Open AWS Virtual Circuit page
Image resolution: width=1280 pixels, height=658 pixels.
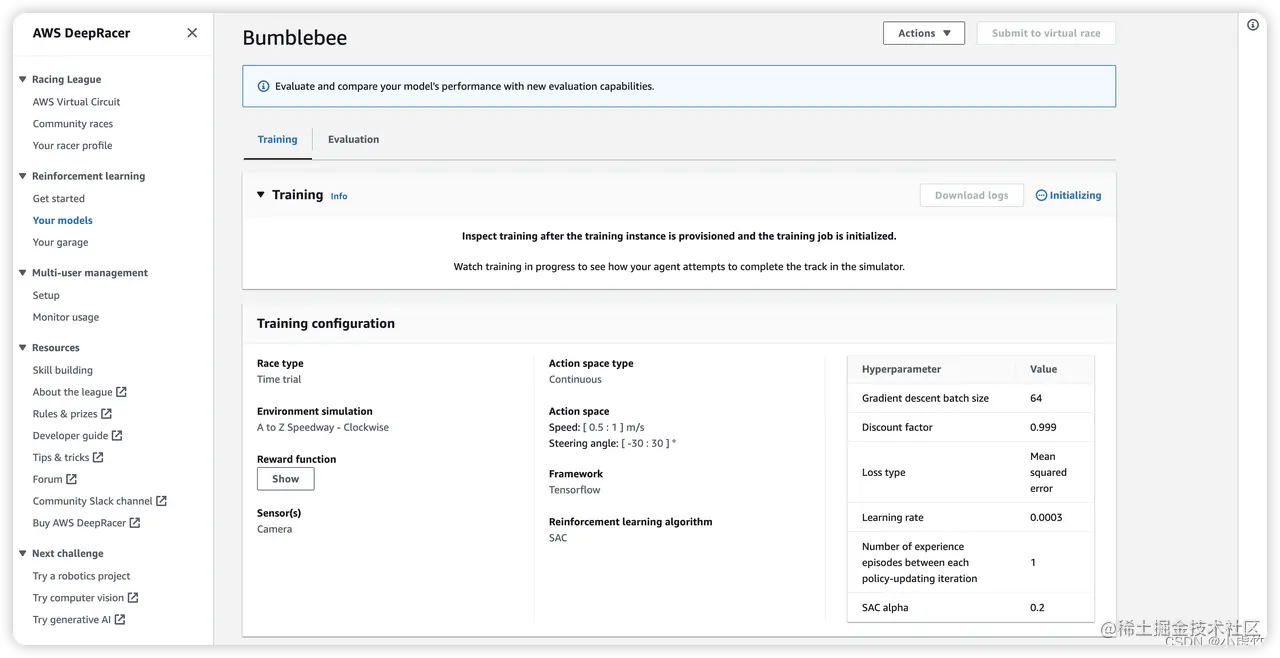point(76,102)
